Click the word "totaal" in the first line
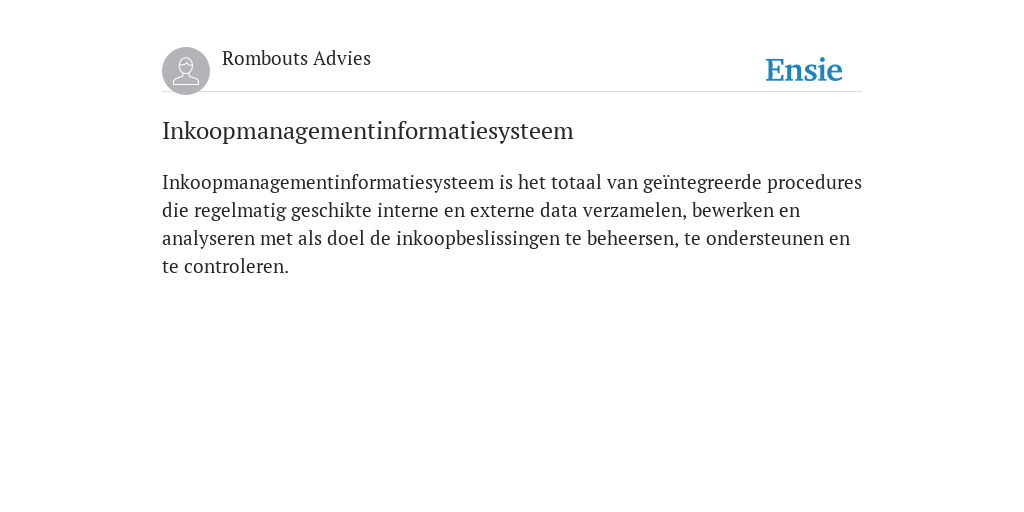 (576, 182)
